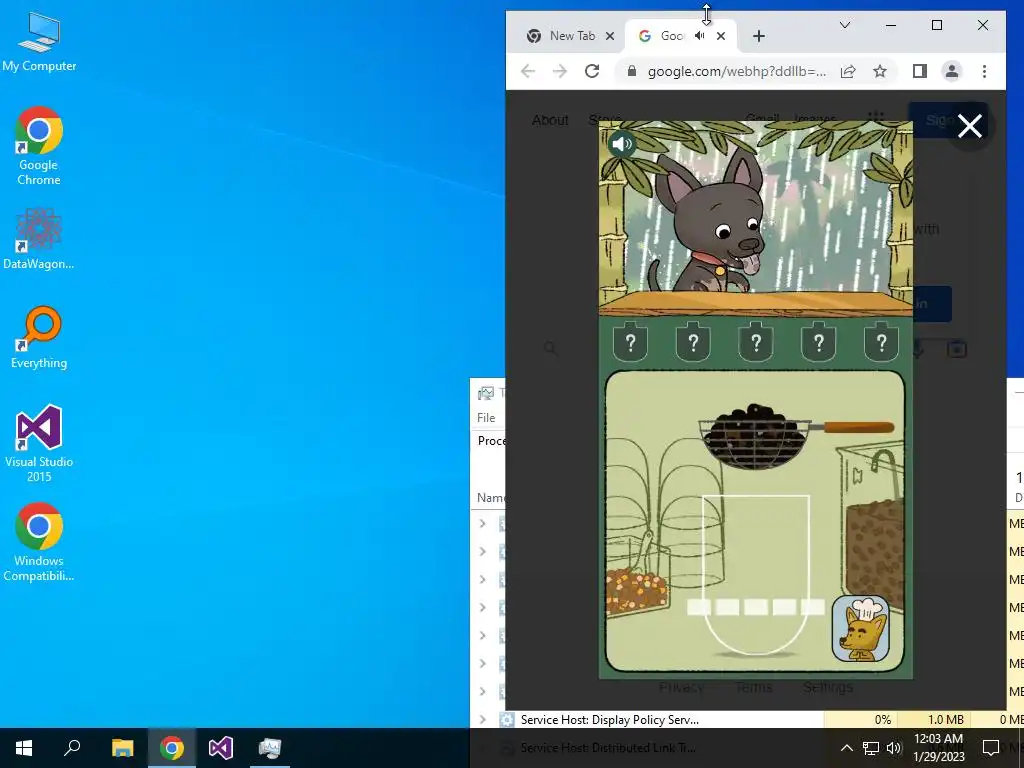
Task: Open Google Chrome desktop shortcut
Action: (39, 146)
